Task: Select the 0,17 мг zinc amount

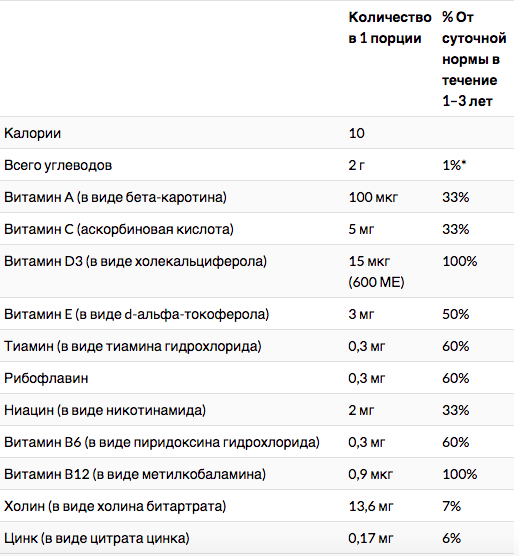Action: coord(371,538)
